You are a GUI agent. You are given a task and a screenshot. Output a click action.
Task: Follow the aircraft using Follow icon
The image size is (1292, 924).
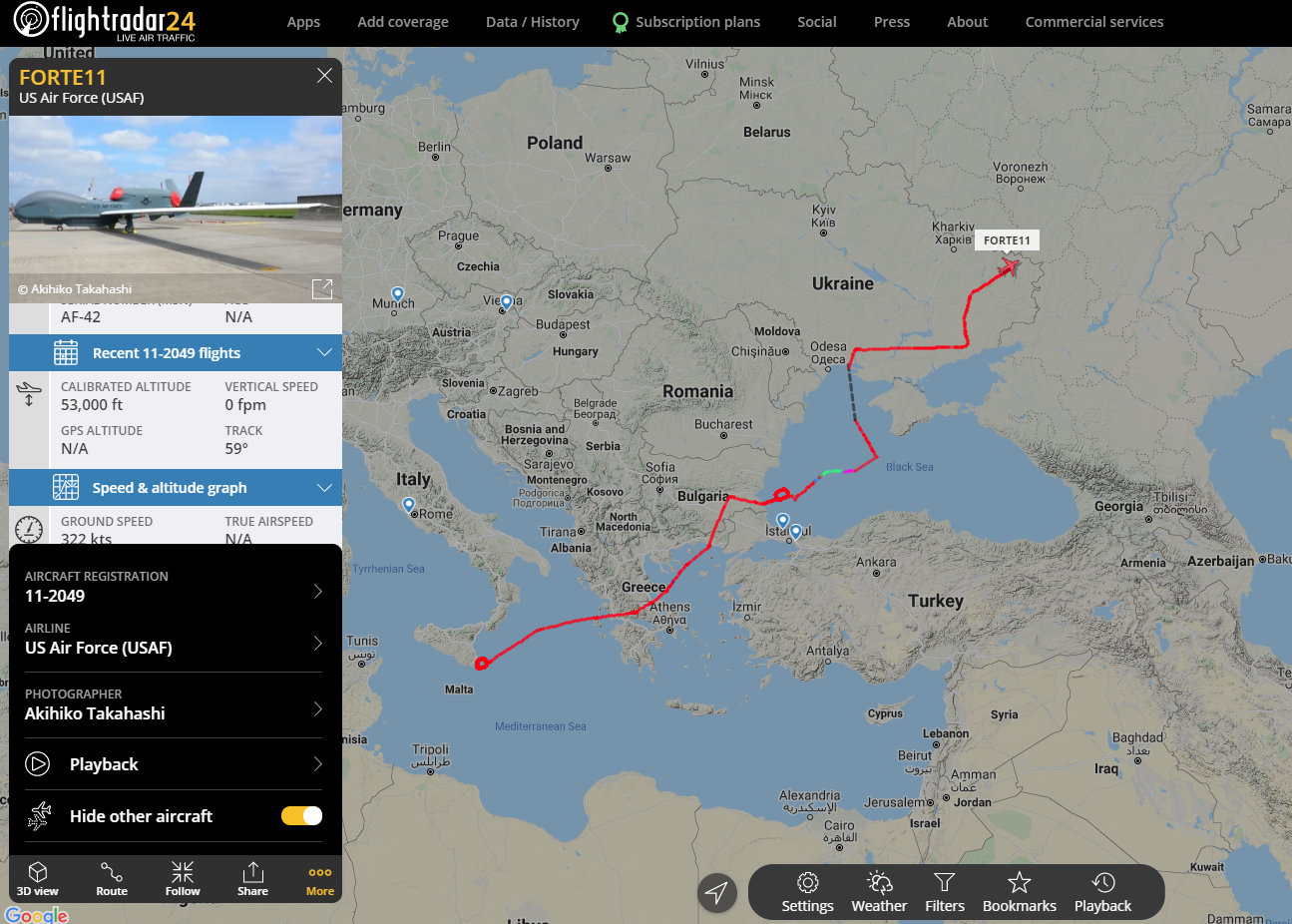click(183, 878)
